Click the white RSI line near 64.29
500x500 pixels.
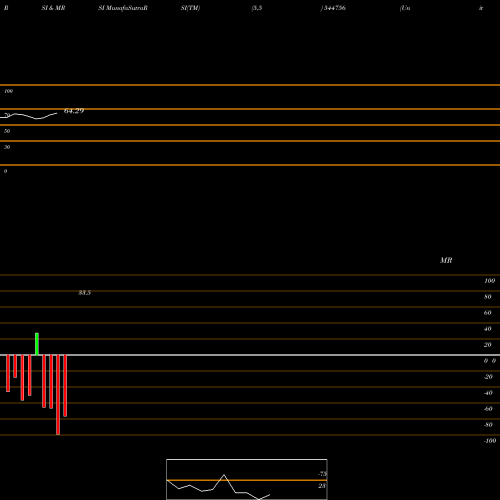click(x=30, y=116)
